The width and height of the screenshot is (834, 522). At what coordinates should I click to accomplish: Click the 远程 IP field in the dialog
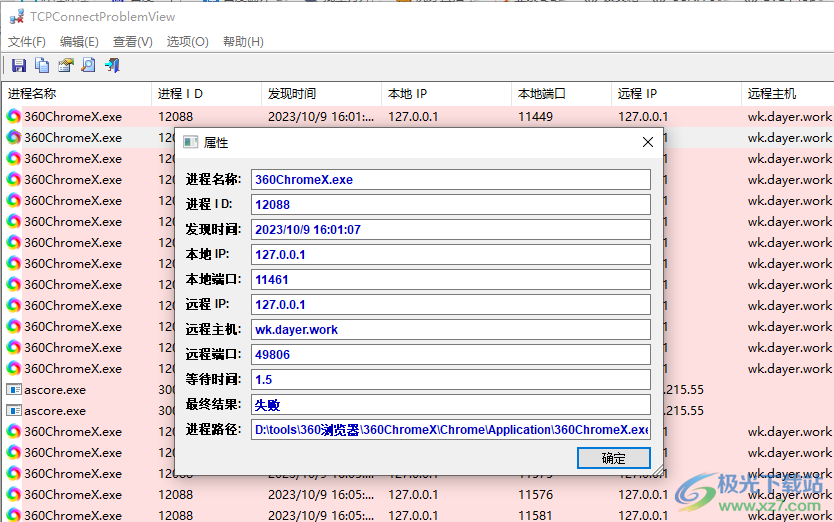pyautogui.click(x=451, y=304)
